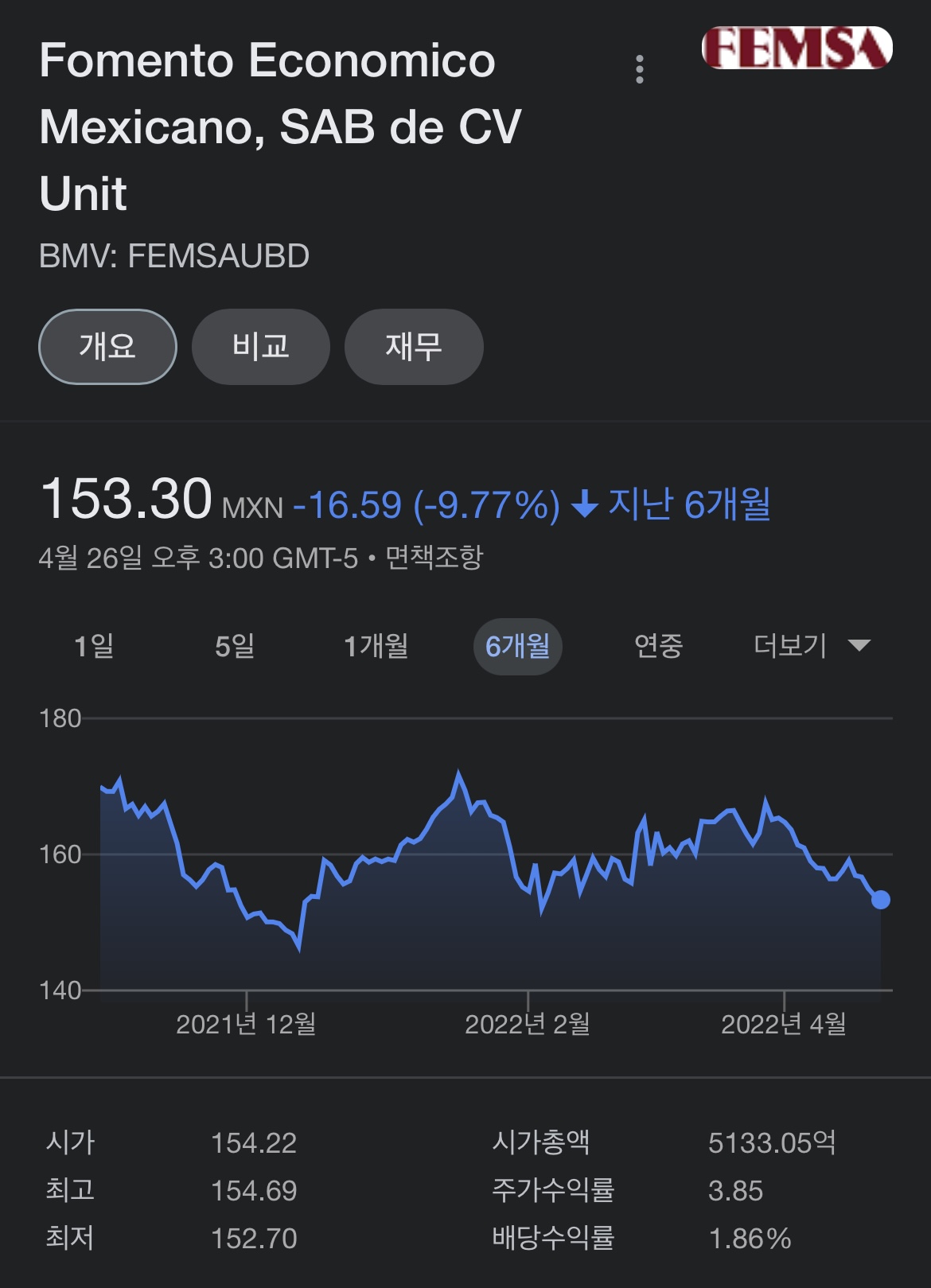Viewport: 931px width, 1288px height.
Task: Select the 연중 year-to-date range
Action: click(658, 646)
